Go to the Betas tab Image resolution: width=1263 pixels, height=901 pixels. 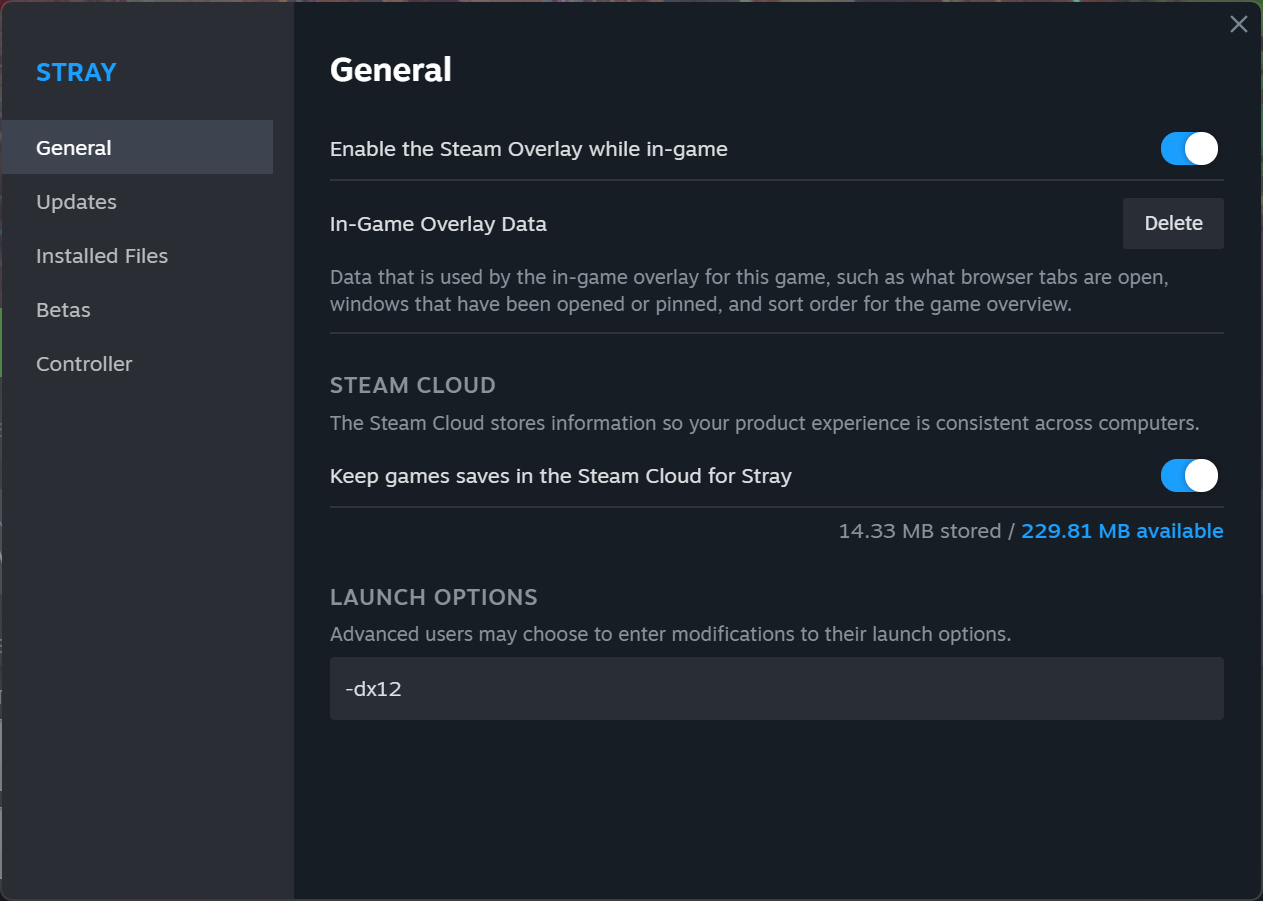tap(63, 310)
